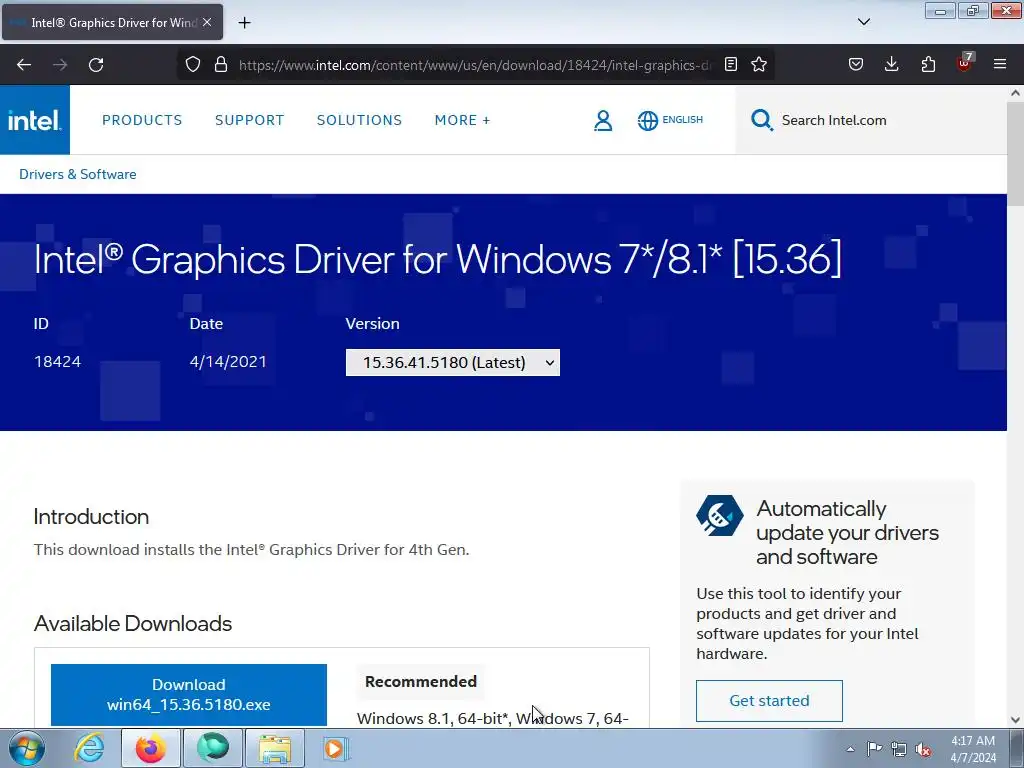Bookmark this page with the star icon
The image size is (1024, 768).
click(x=759, y=64)
